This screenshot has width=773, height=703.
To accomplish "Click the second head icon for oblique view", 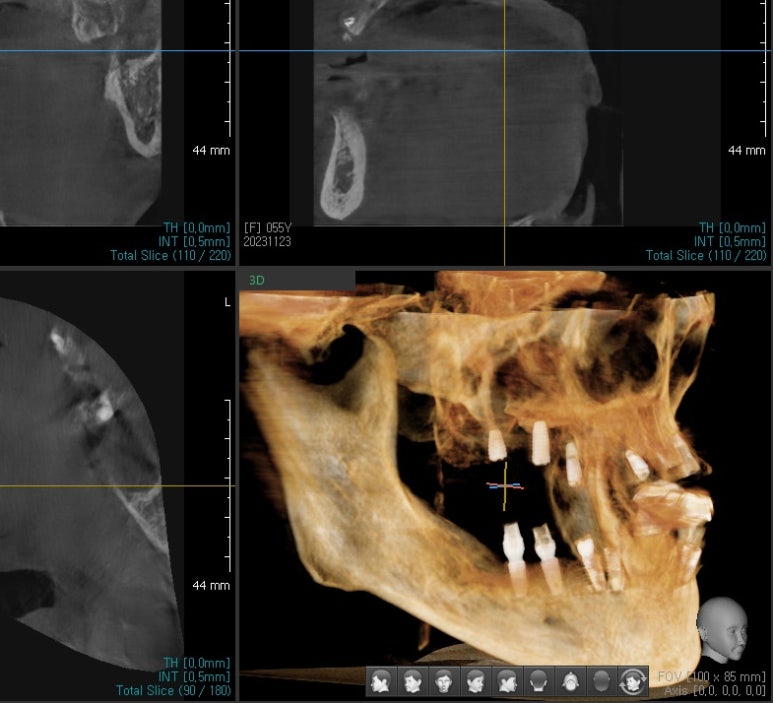I will (x=412, y=681).
